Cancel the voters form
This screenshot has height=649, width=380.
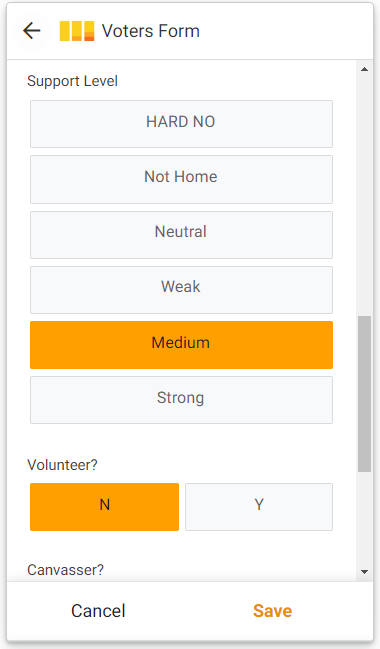point(98,611)
